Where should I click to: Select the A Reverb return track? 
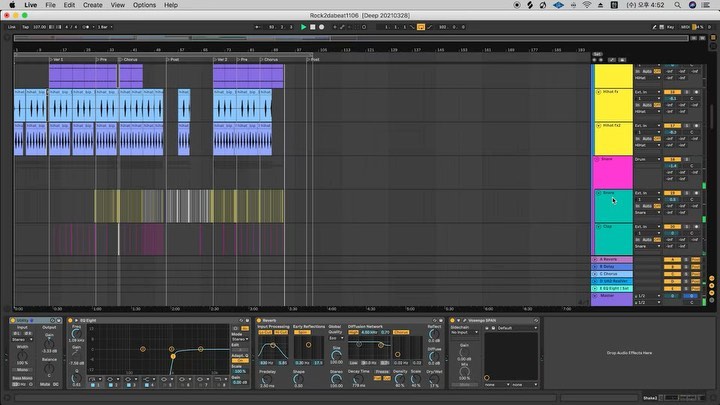[610, 259]
